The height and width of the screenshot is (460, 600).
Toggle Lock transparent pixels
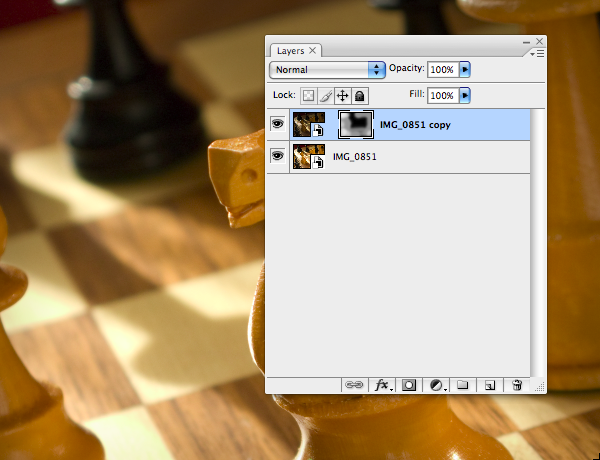coord(309,96)
